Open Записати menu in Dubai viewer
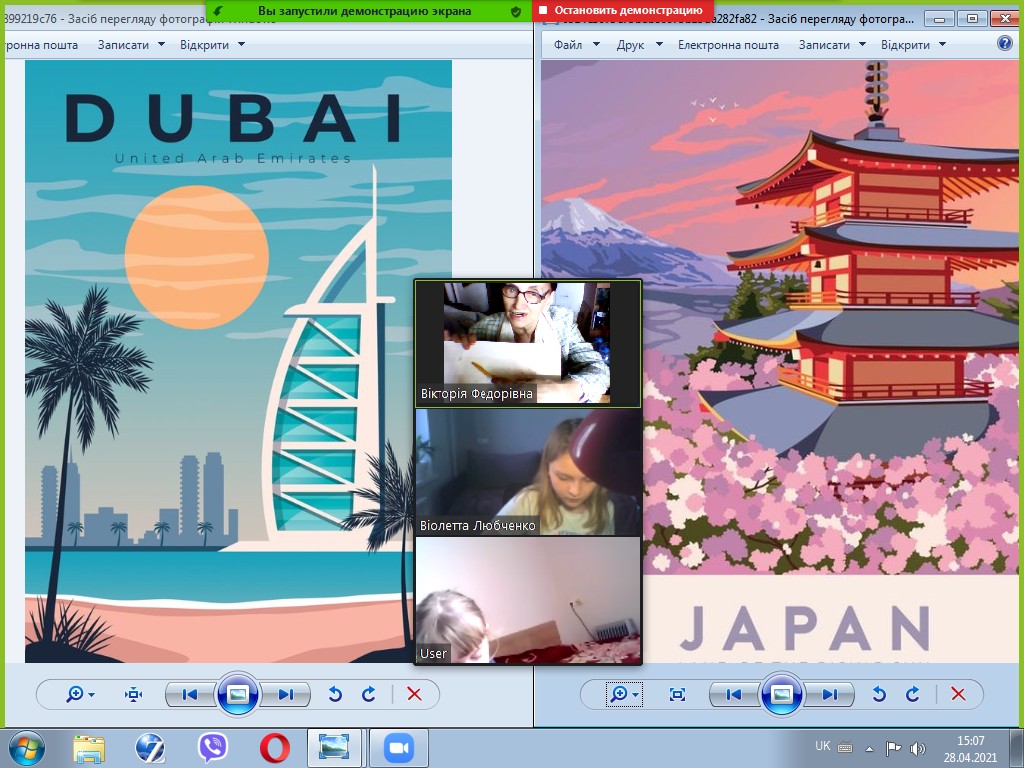The width and height of the screenshot is (1024, 768). (x=123, y=44)
